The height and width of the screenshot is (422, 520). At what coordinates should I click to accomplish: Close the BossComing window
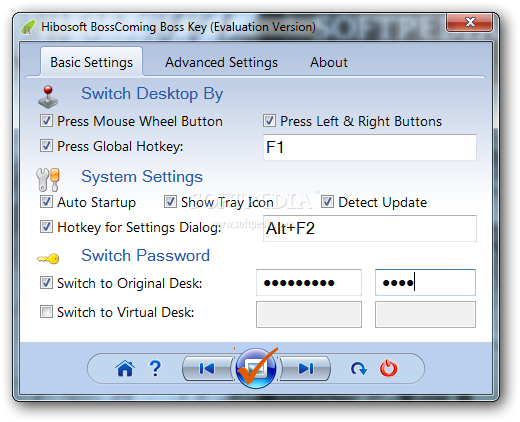point(470,22)
